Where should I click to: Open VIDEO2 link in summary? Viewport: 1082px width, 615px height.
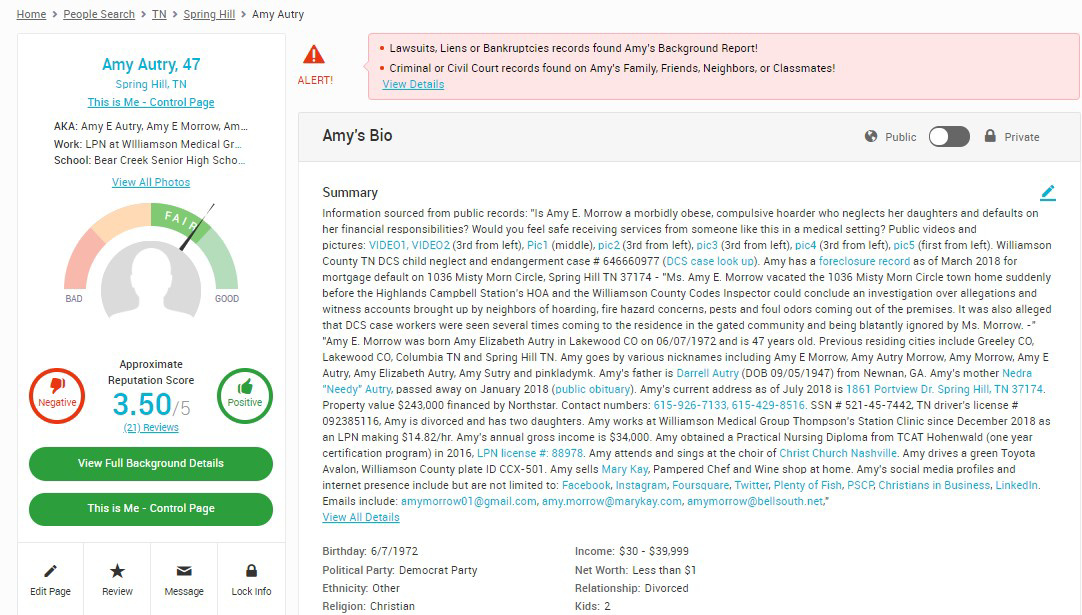click(x=431, y=245)
